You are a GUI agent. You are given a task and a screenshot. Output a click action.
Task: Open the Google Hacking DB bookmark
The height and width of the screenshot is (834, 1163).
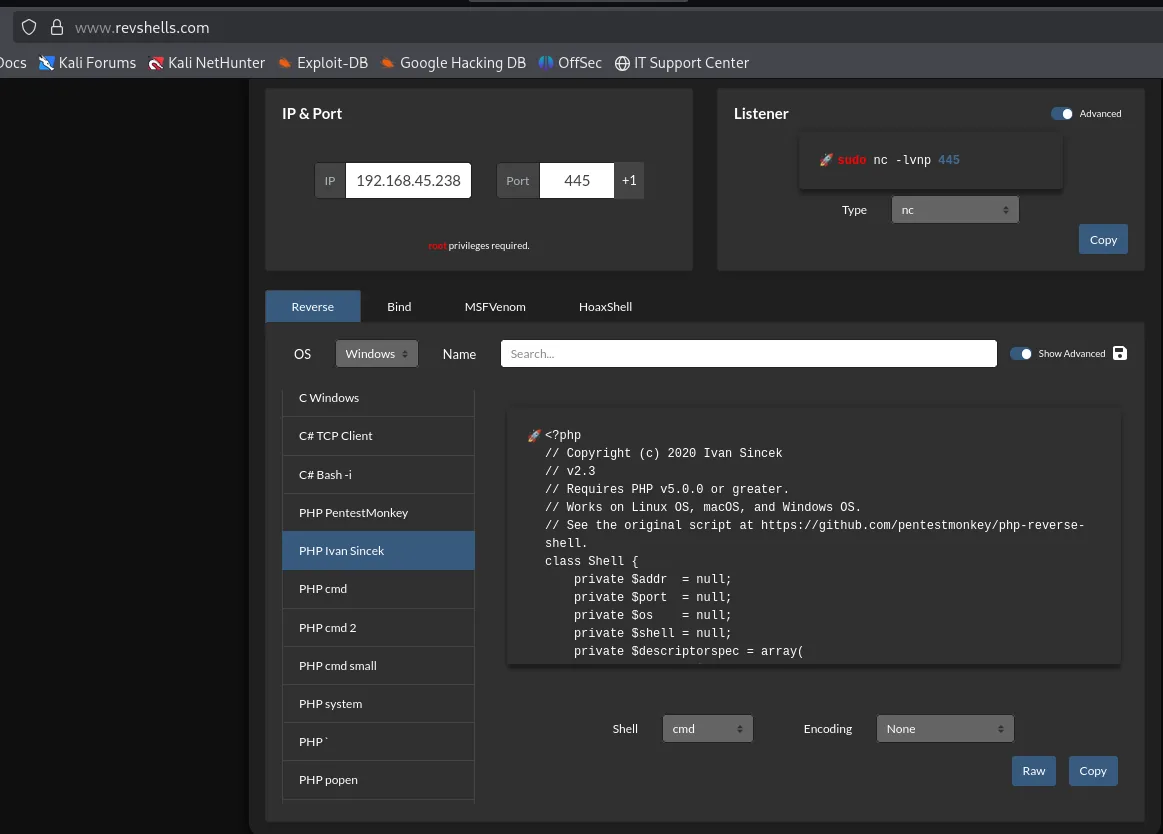tap(453, 63)
